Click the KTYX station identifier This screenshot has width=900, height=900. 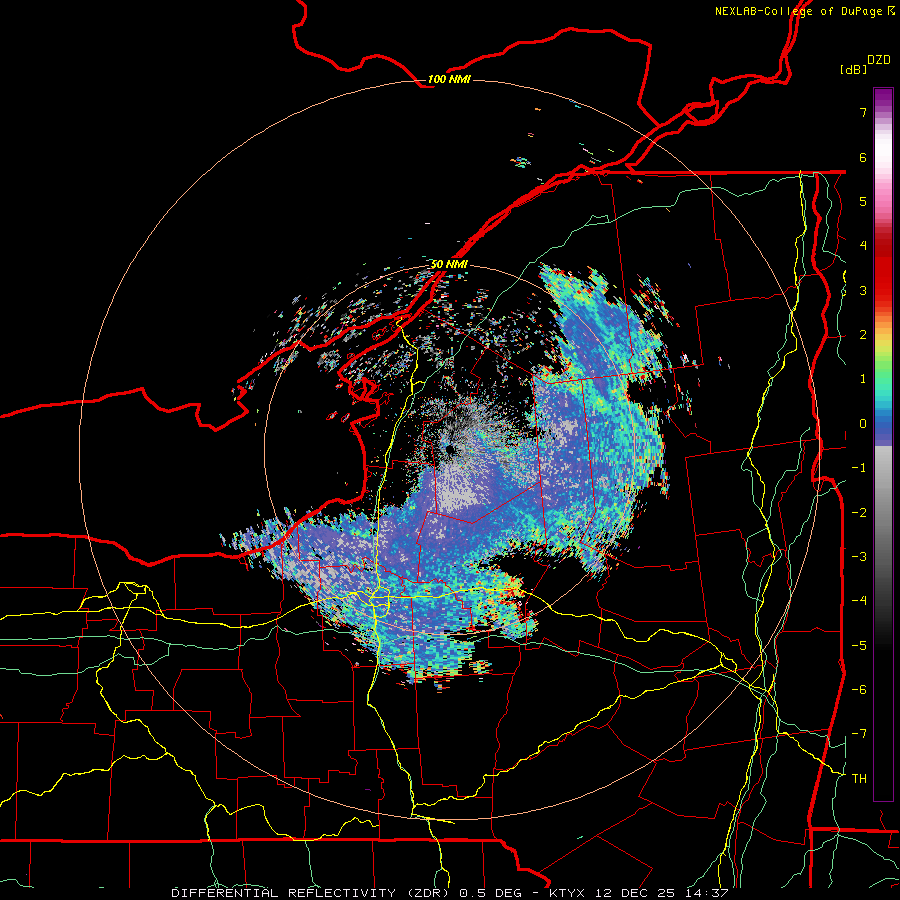pos(568,893)
